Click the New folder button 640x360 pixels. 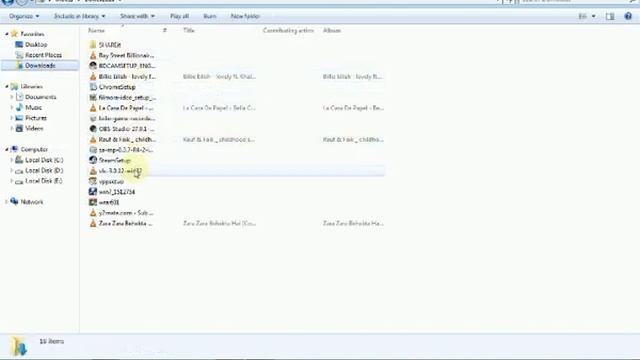pyautogui.click(x=245, y=16)
